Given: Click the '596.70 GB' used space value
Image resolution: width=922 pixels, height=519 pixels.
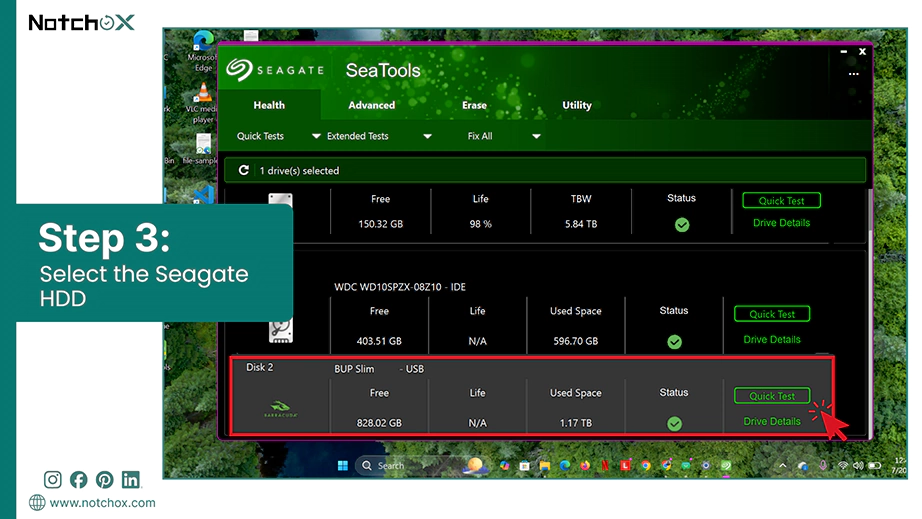Looking at the screenshot, I should tap(576, 341).
